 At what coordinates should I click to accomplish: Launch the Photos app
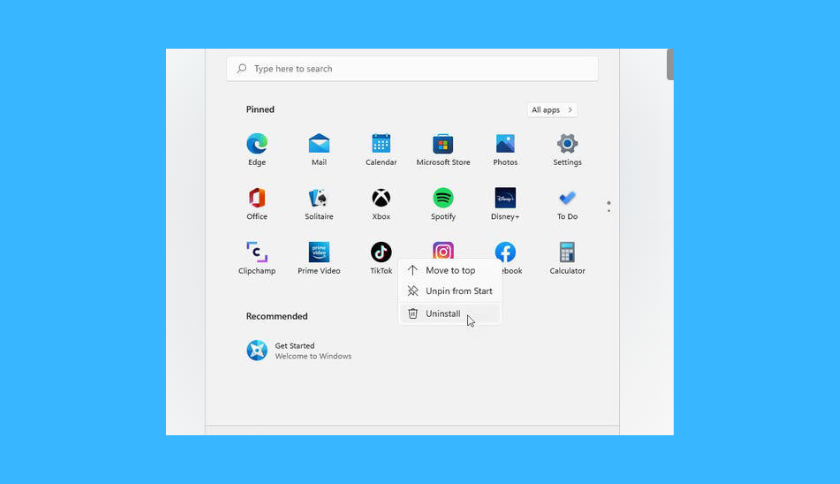(505, 144)
